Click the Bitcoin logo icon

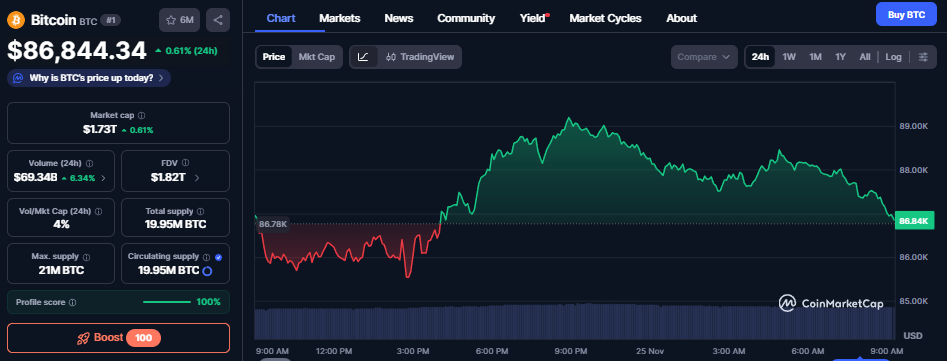point(16,20)
